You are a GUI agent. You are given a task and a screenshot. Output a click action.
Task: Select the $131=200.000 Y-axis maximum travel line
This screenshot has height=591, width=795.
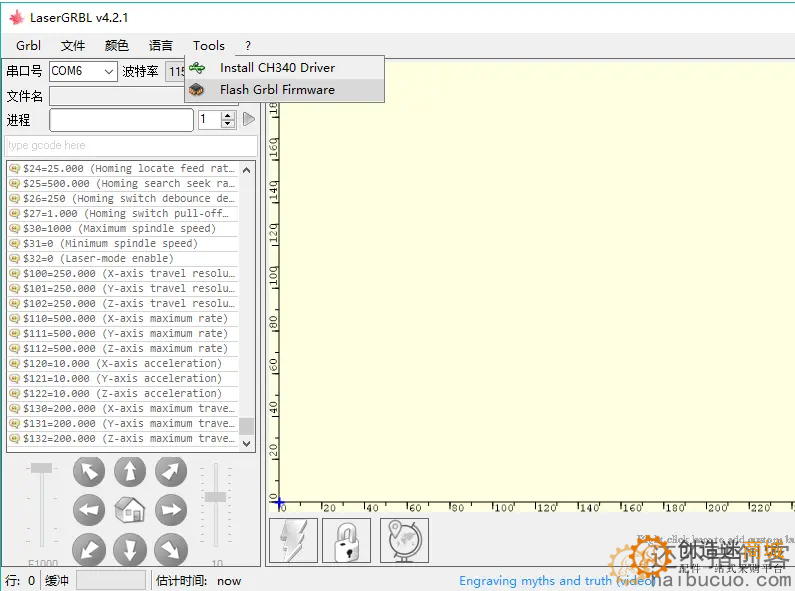coord(123,424)
